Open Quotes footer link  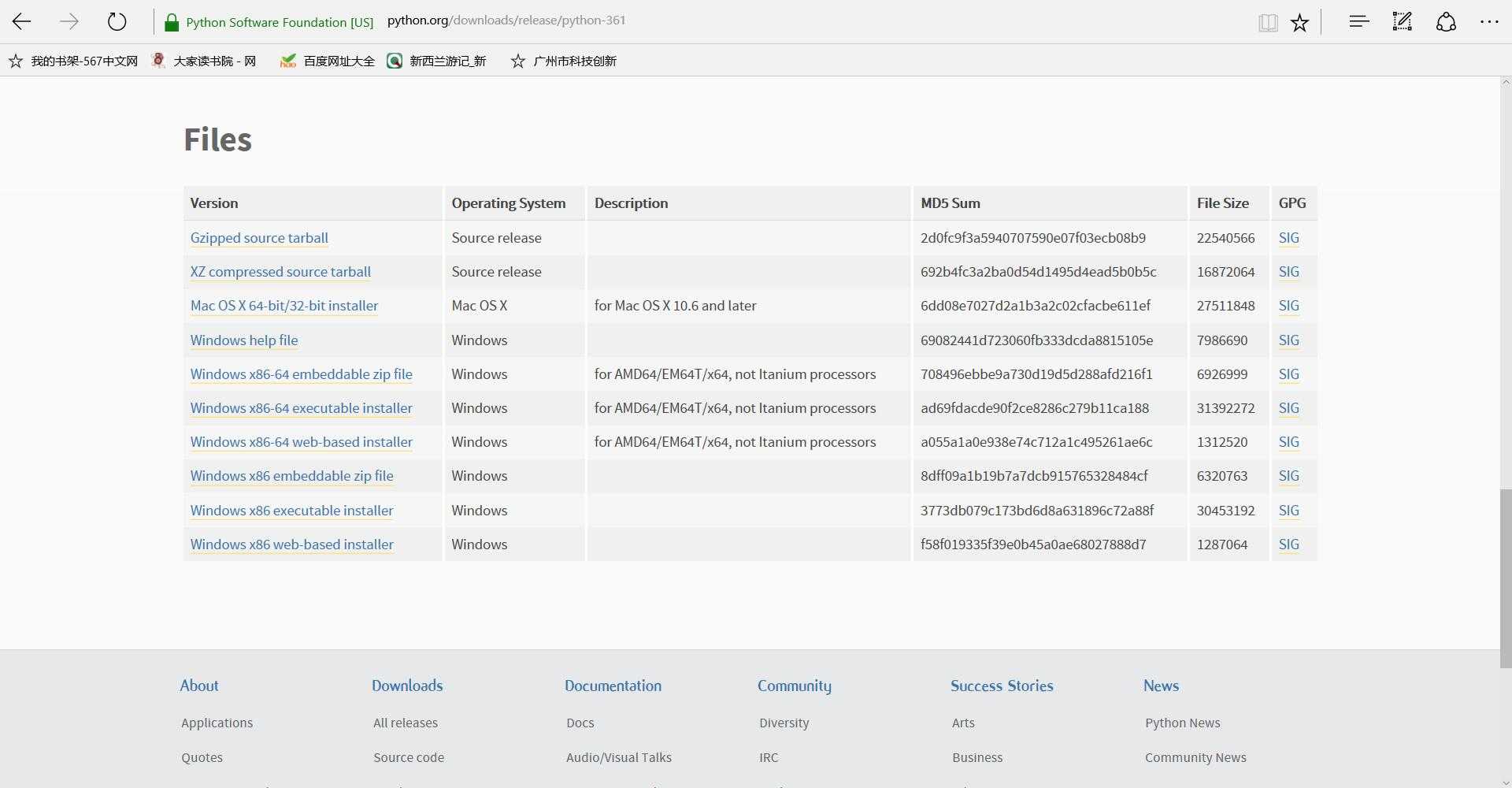point(202,757)
